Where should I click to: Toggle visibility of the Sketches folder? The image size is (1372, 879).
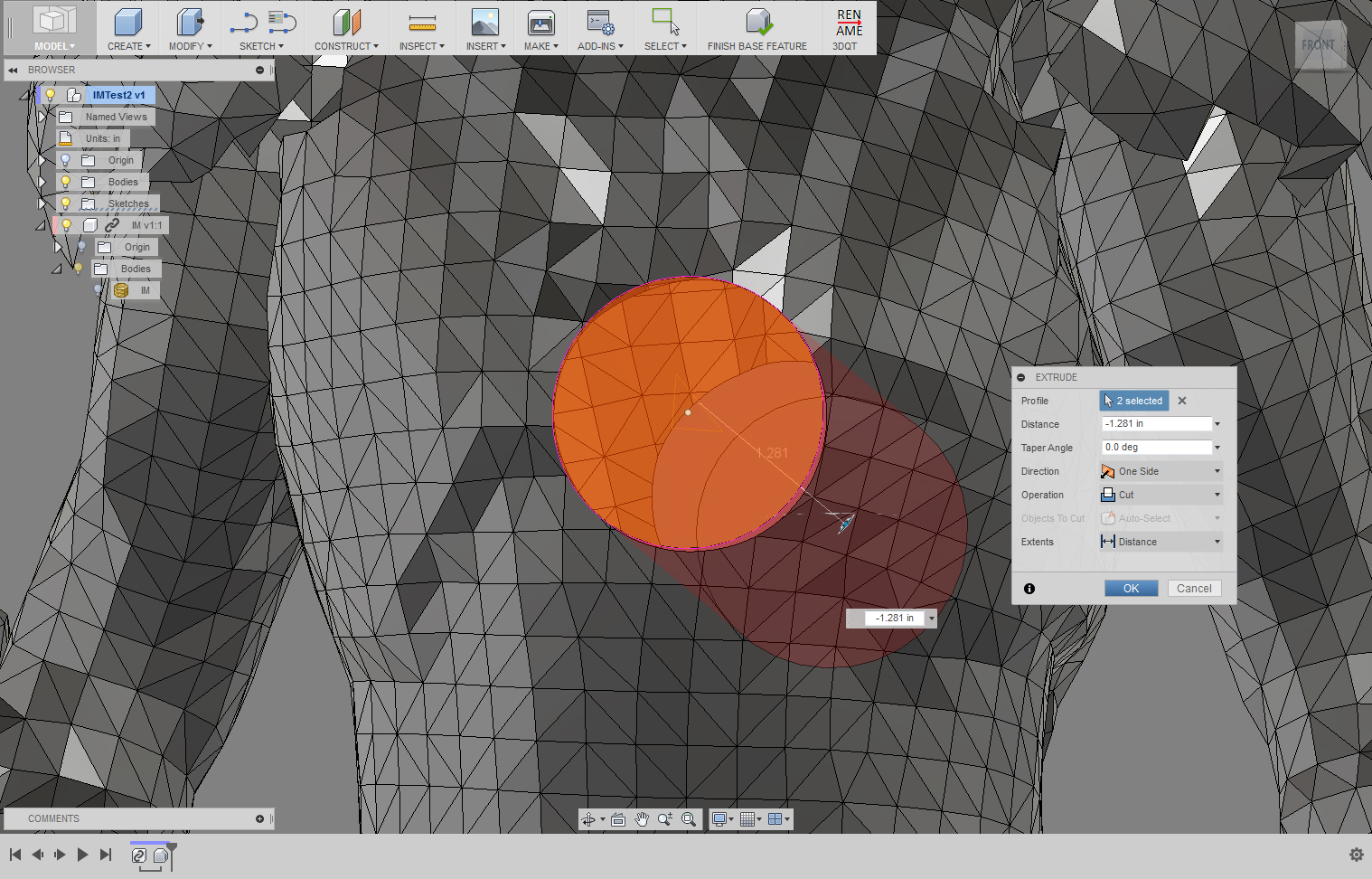pos(64,203)
